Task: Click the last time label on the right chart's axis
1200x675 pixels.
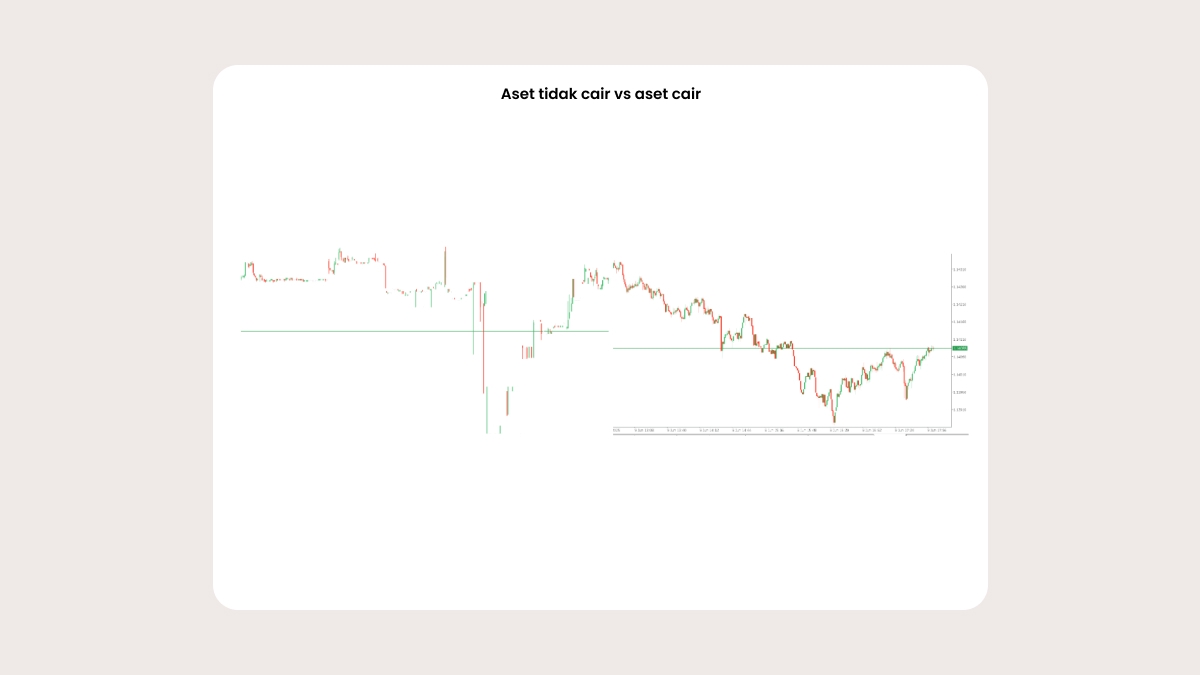Action: pyautogui.click(x=937, y=430)
